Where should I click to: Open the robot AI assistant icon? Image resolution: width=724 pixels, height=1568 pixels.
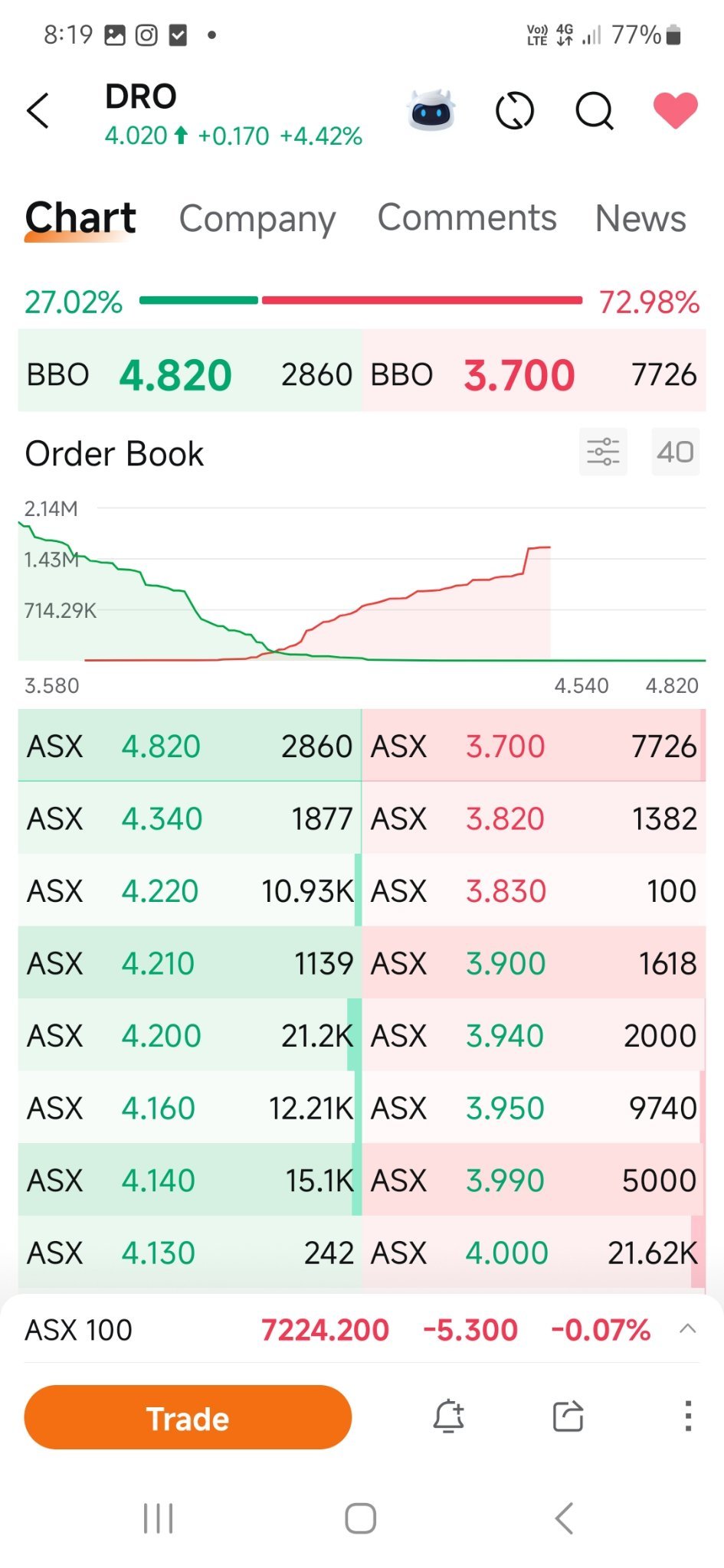click(x=431, y=110)
